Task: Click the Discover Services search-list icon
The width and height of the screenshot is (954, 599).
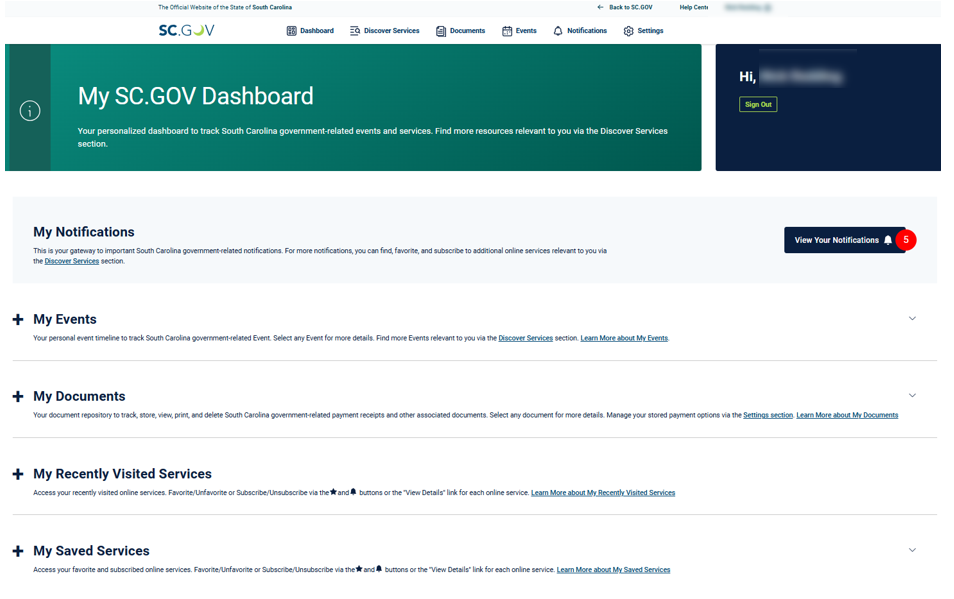Action: (355, 31)
